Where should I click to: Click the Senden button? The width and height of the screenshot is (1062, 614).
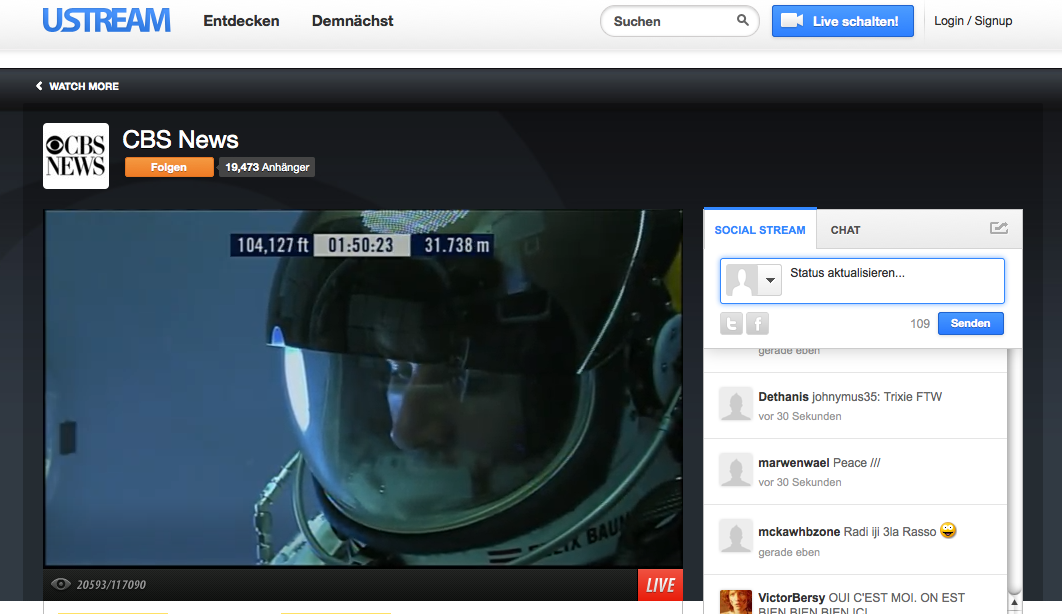970,324
